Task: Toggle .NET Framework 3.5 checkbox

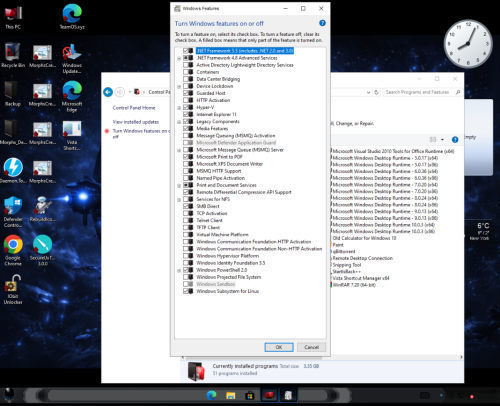Action: tap(186, 51)
